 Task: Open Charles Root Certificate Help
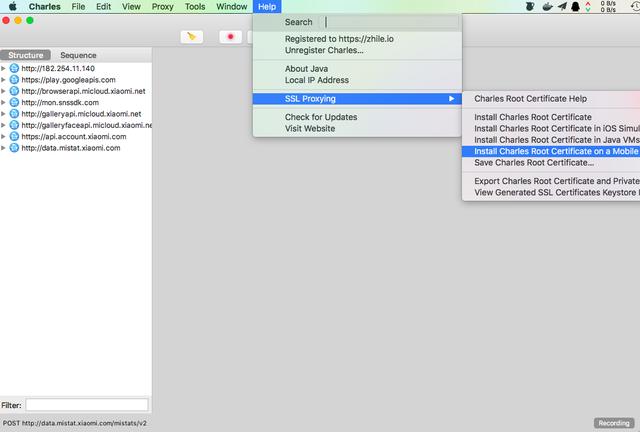point(551,99)
